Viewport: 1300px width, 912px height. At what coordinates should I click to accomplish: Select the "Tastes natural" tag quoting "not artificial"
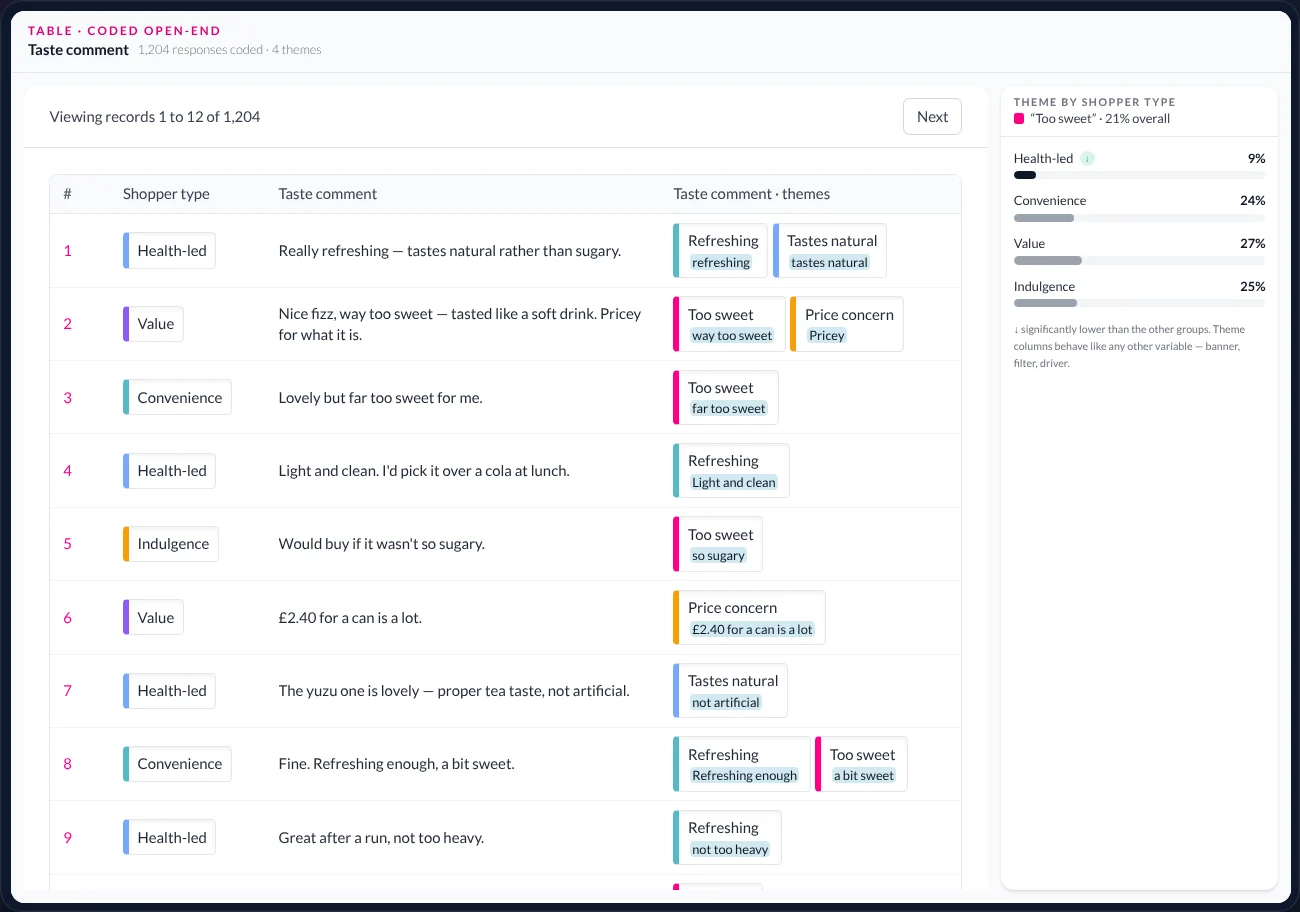coord(730,691)
